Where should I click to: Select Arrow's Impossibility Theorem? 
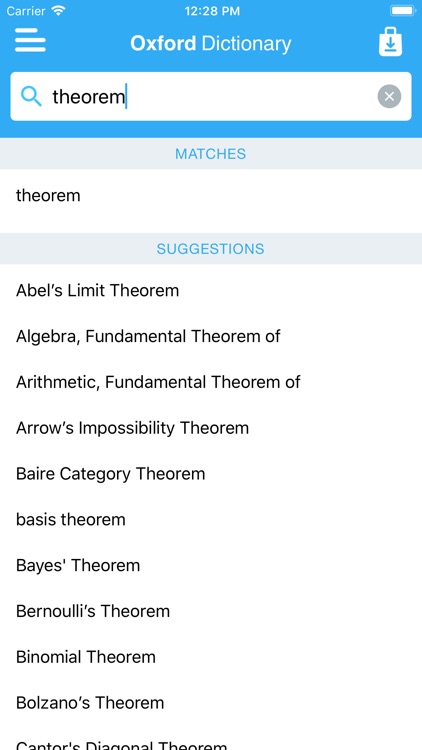pos(211,428)
